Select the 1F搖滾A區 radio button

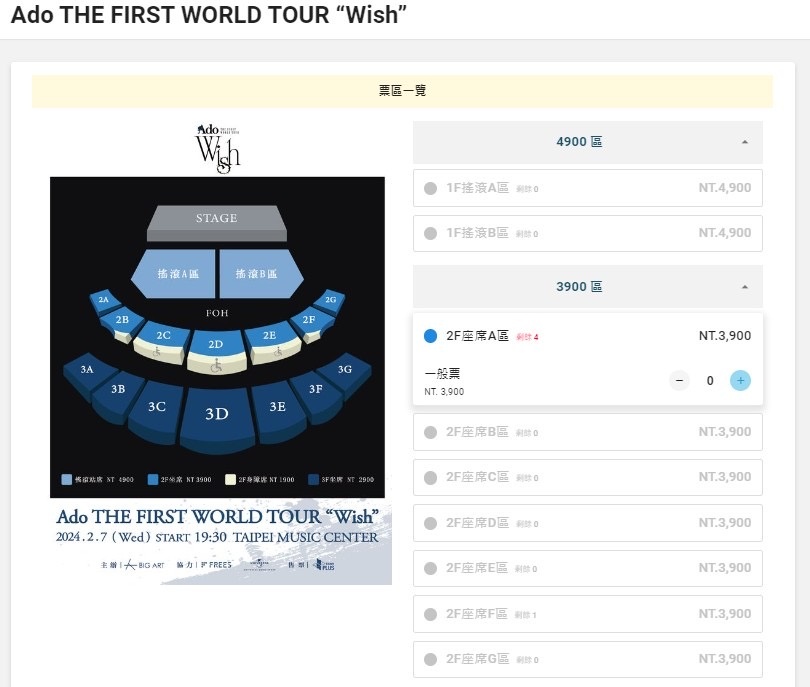(x=430, y=189)
